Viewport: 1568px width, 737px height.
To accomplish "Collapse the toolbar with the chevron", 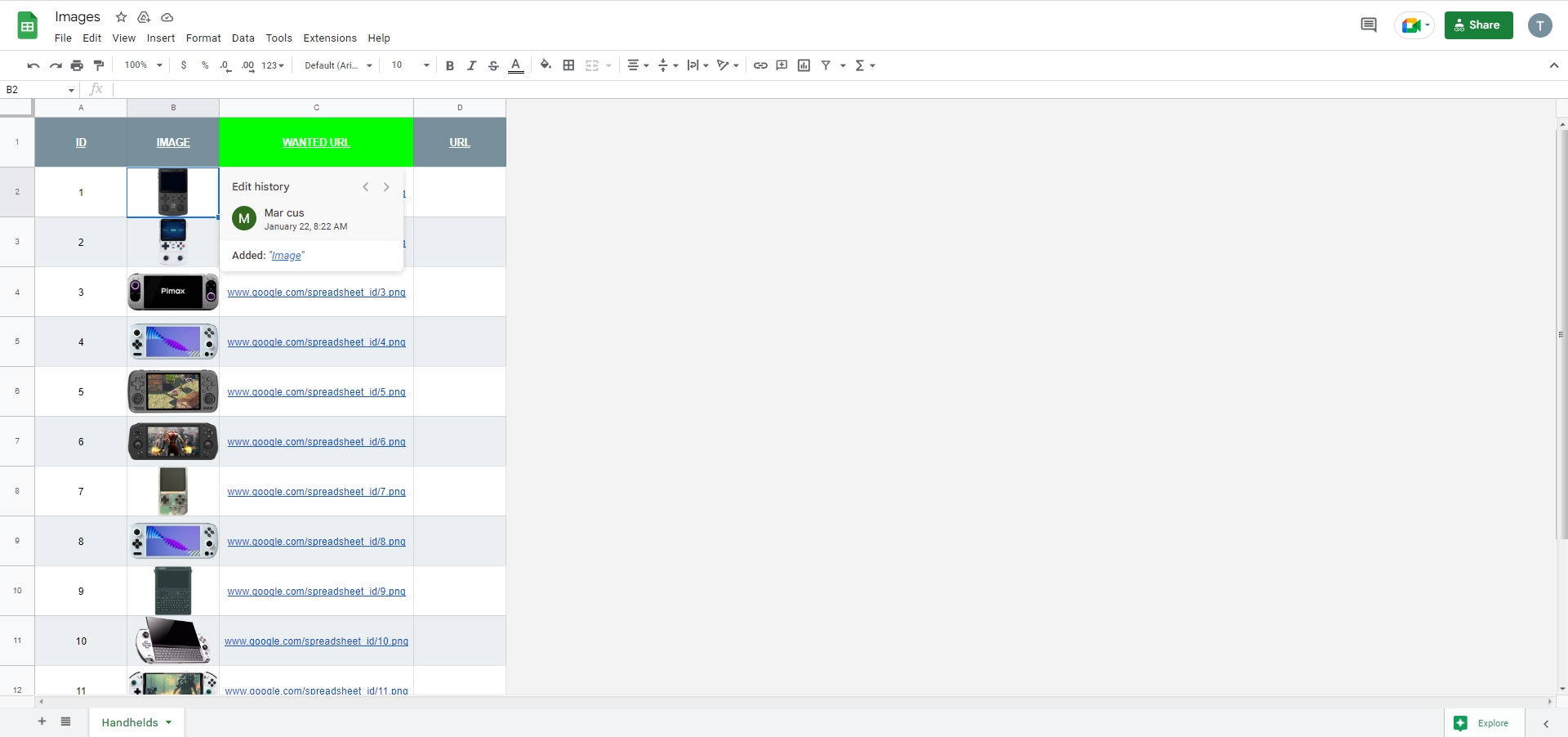I will coord(1553,65).
